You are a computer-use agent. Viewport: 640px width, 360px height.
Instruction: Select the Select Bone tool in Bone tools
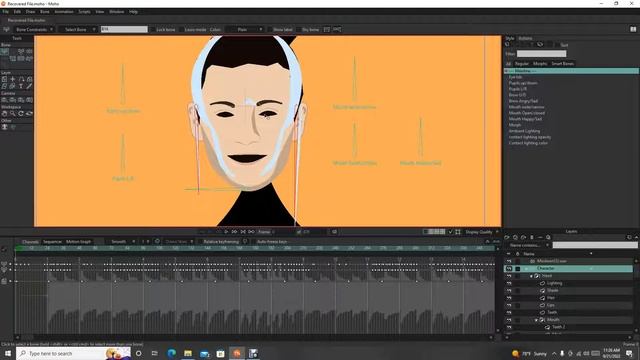4,51
